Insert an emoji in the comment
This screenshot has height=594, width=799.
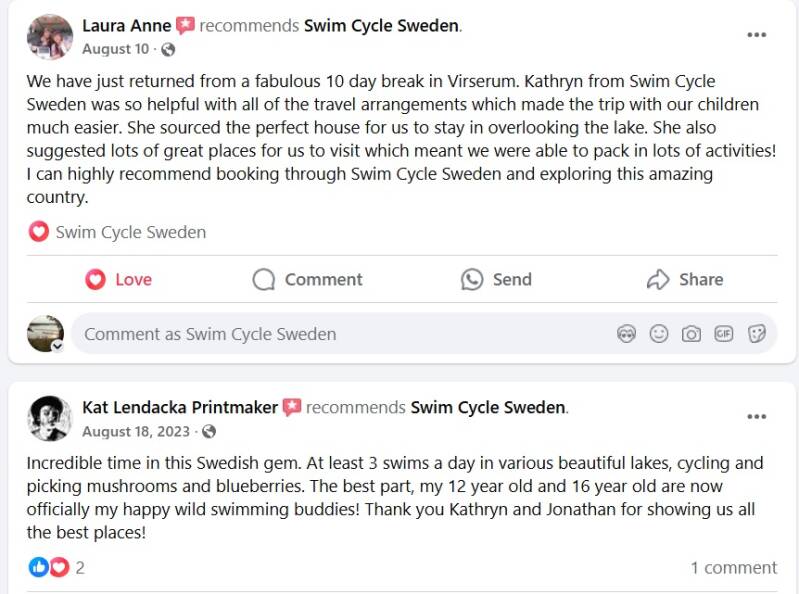(x=659, y=334)
